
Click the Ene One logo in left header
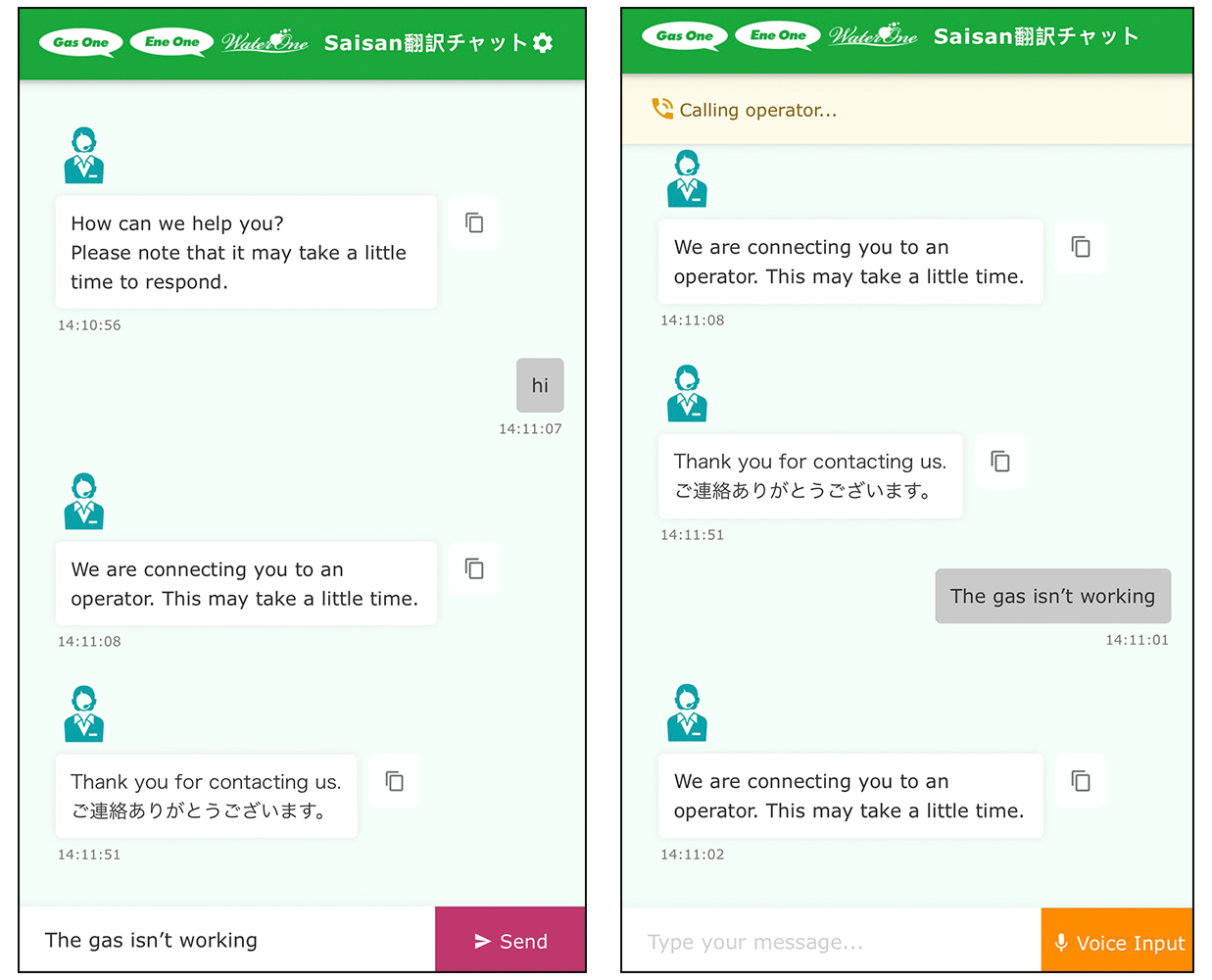click(x=171, y=42)
